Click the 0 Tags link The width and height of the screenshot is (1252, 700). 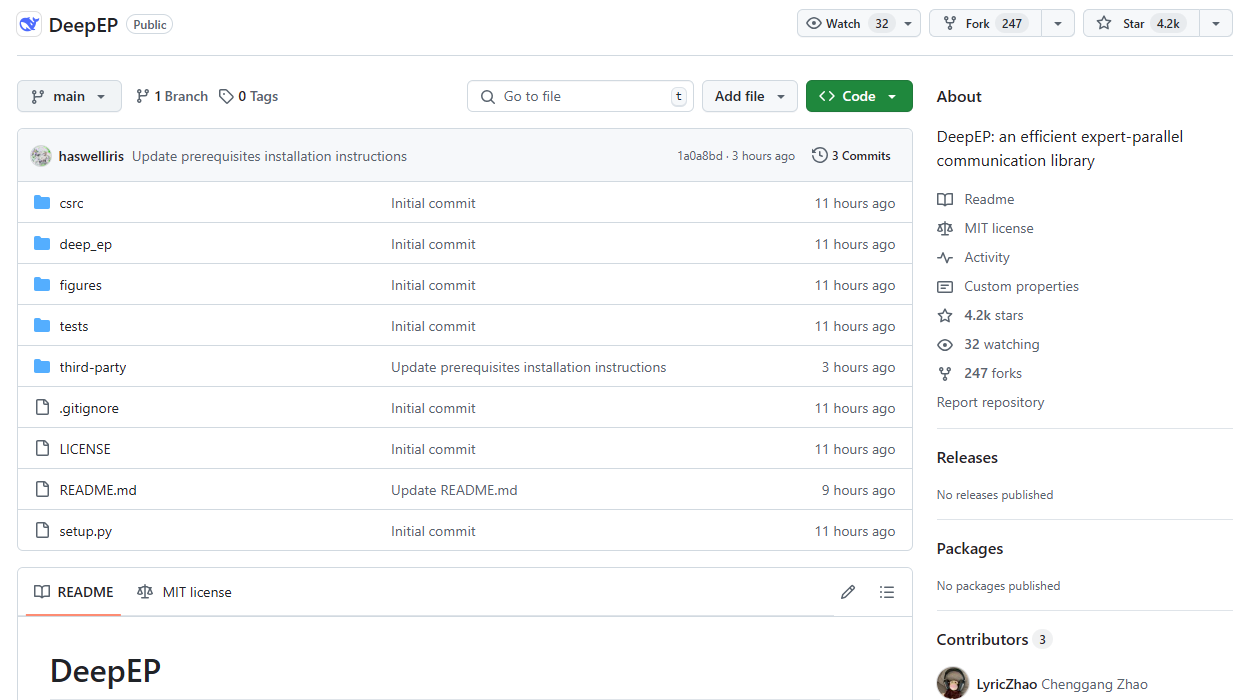coord(249,96)
